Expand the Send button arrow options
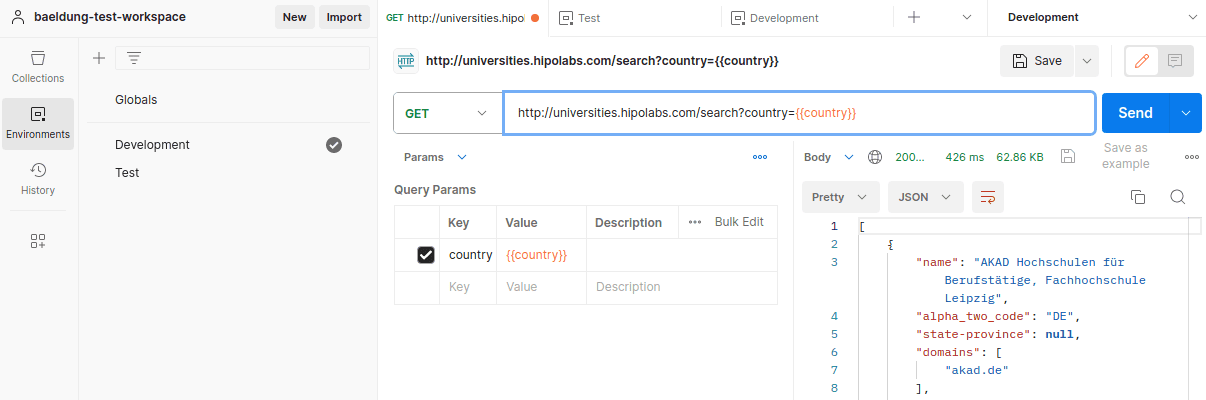 (1186, 113)
